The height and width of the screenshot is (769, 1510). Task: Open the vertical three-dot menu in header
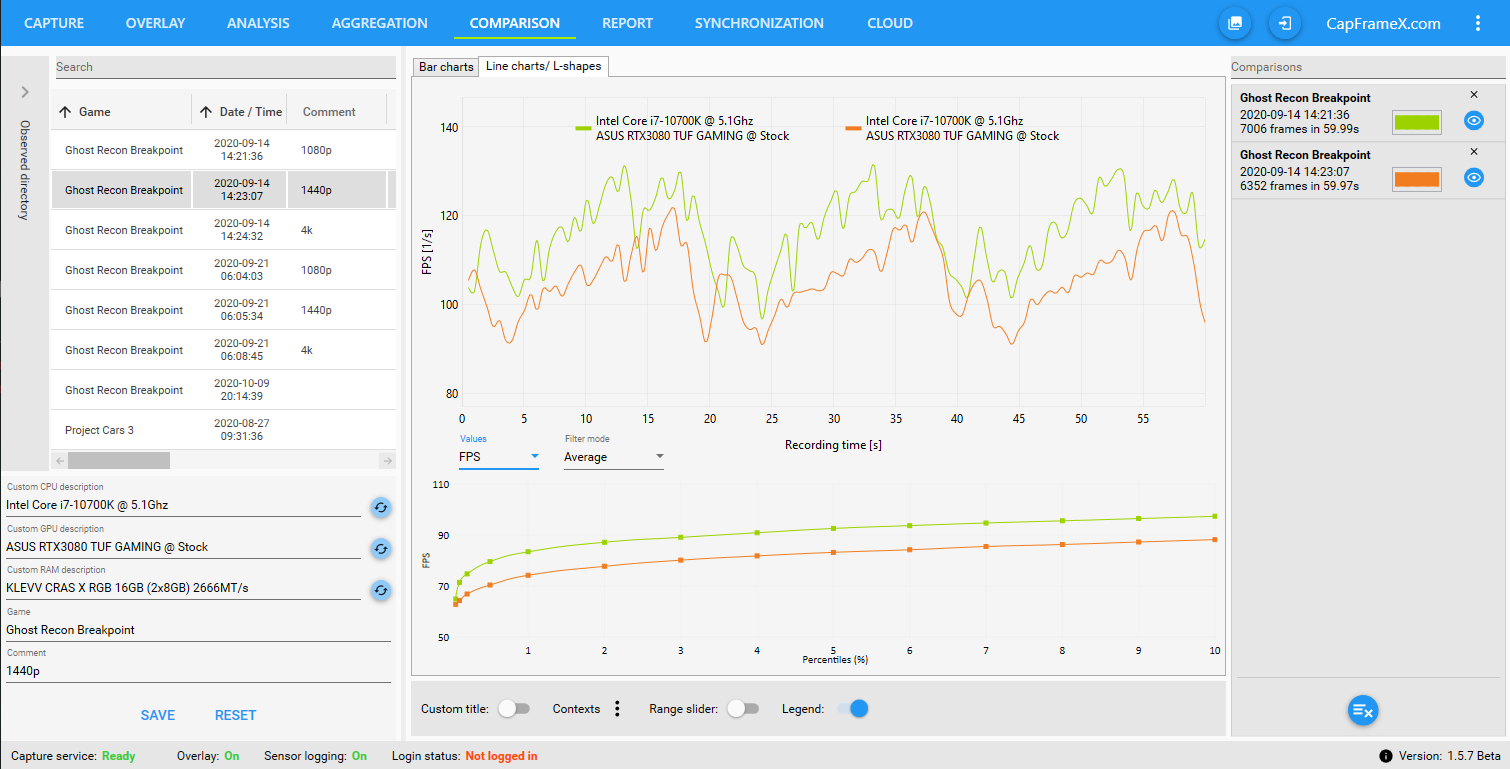tap(1478, 23)
